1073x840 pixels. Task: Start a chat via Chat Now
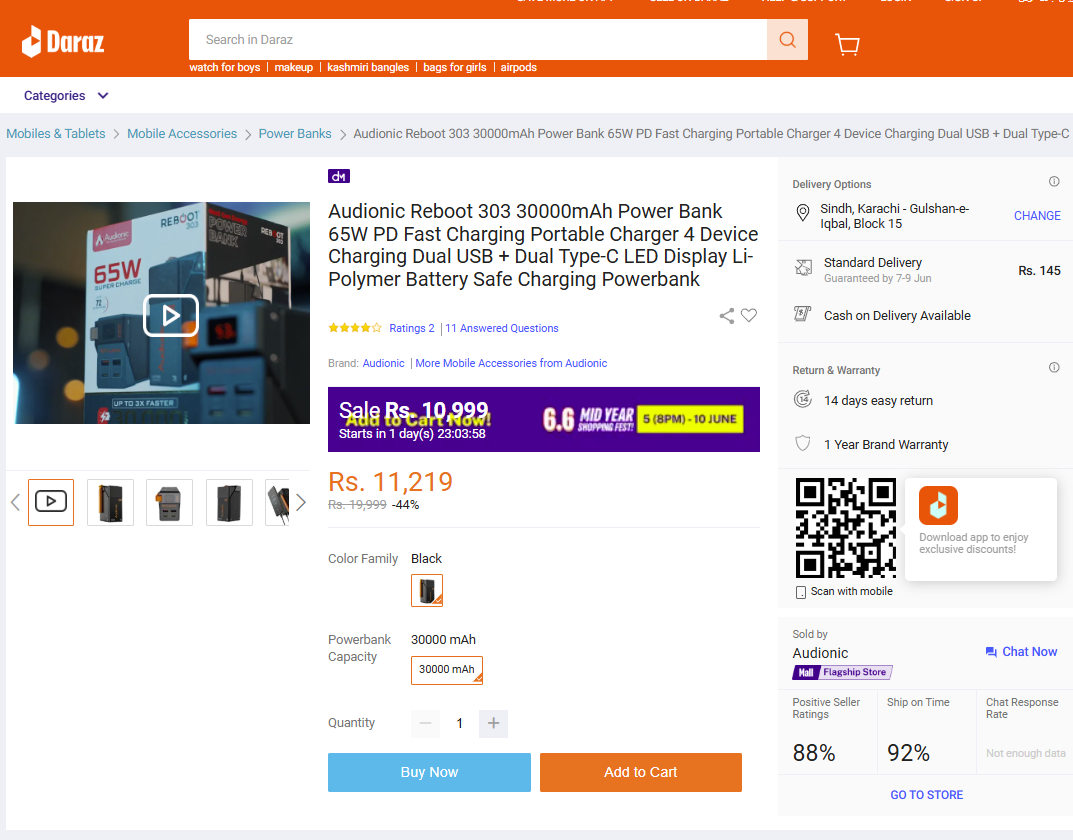tap(1021, 652)
